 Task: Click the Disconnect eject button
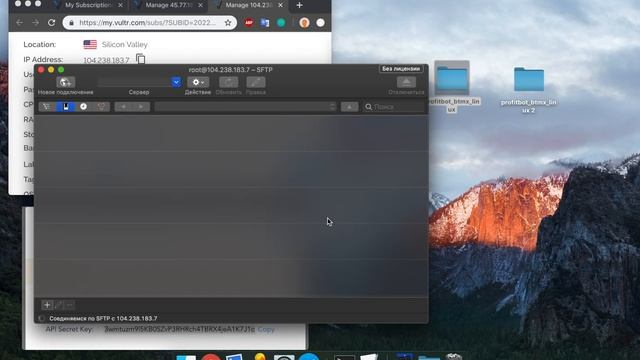406,82
